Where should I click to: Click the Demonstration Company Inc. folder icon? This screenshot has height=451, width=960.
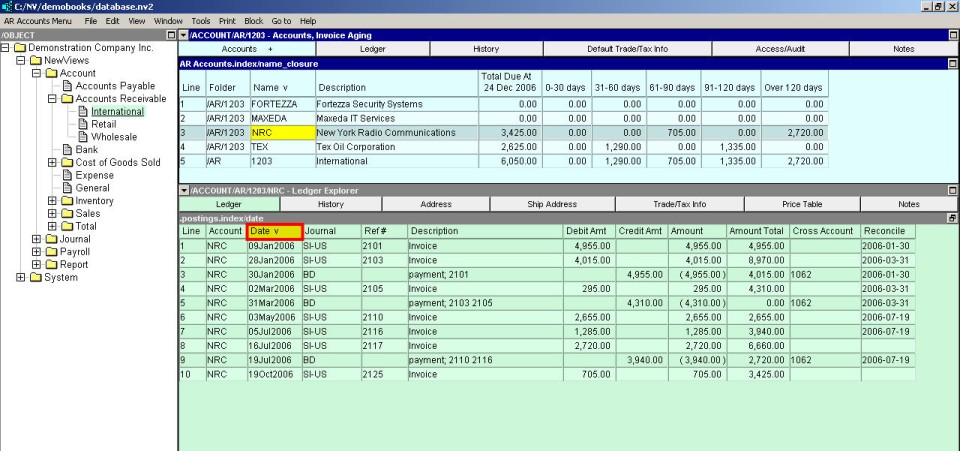[19, 48]
